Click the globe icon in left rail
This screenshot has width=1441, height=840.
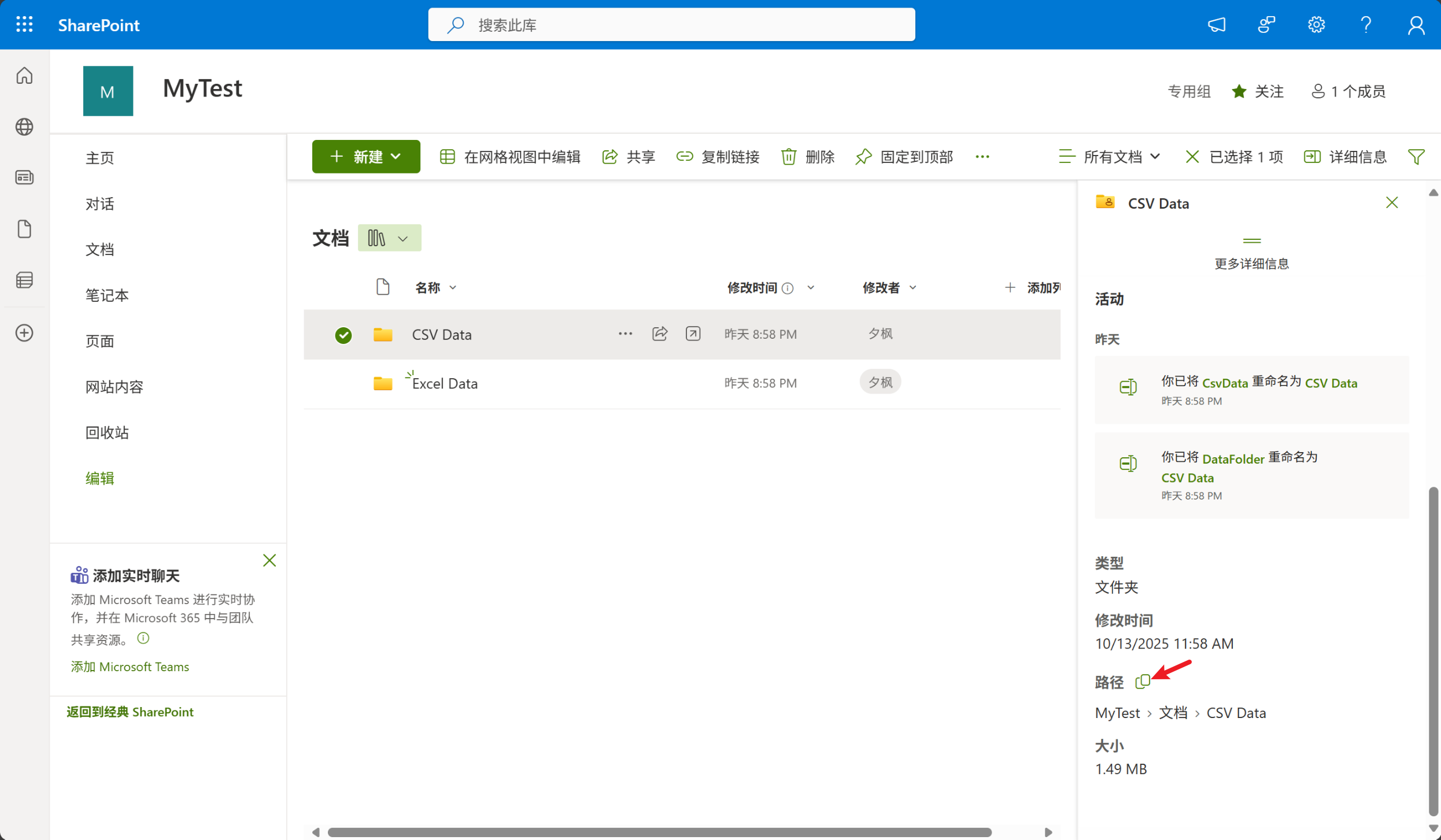24,127
